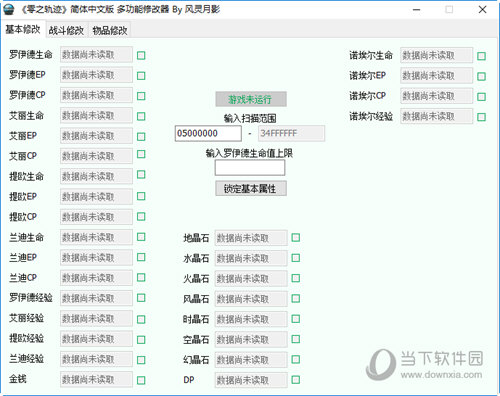Click the 输入扫描范围 label

click(x=250, y=118)
